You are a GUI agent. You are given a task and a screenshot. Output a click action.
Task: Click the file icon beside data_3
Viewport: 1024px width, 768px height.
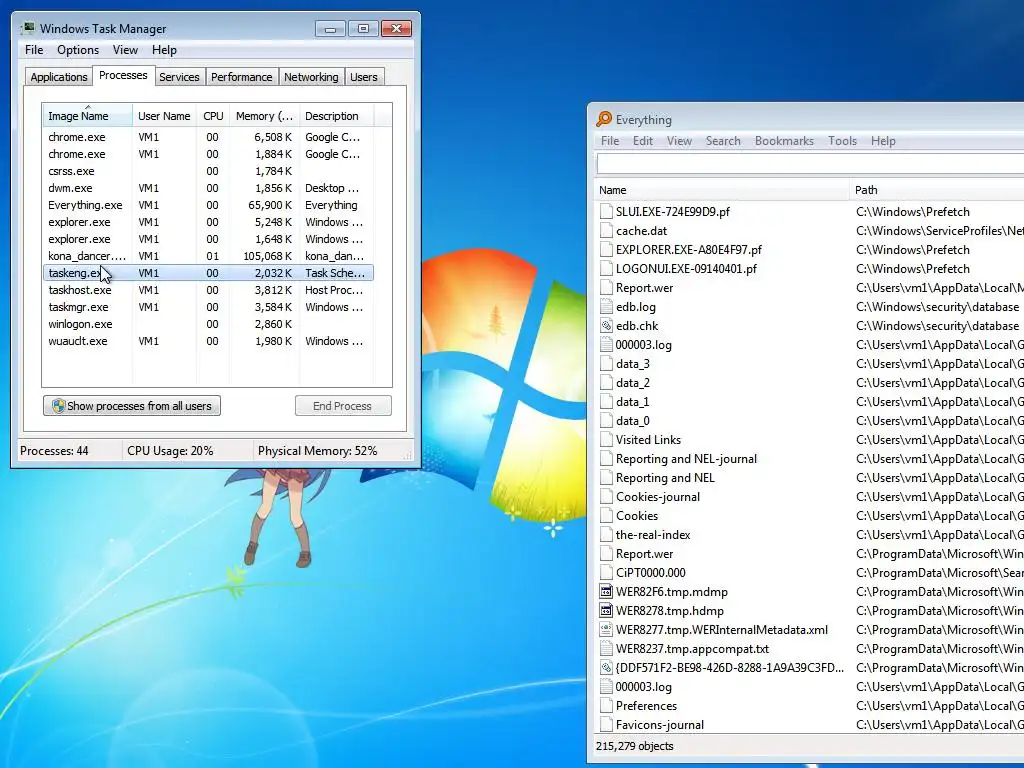[x=606, y=364]
